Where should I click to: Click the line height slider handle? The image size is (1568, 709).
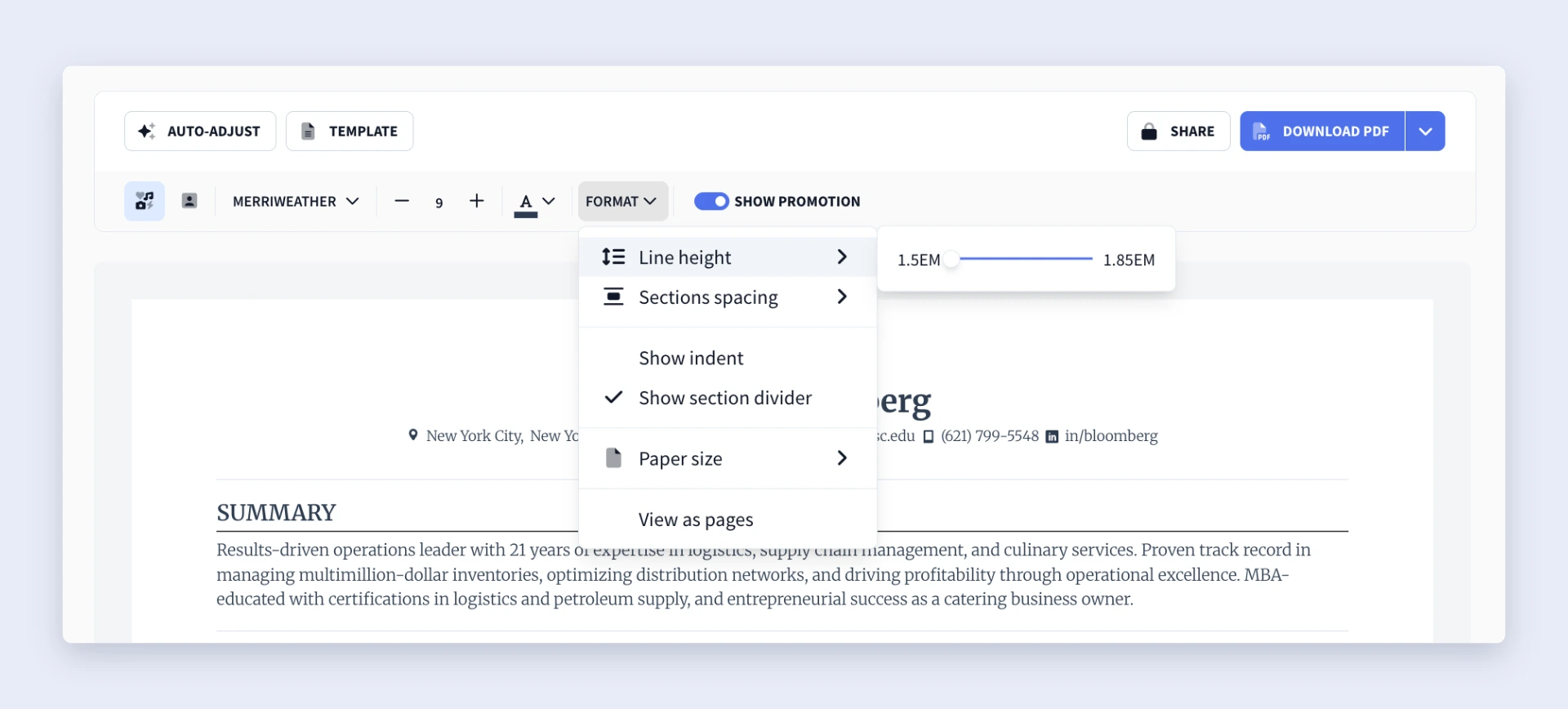(951, 259)
